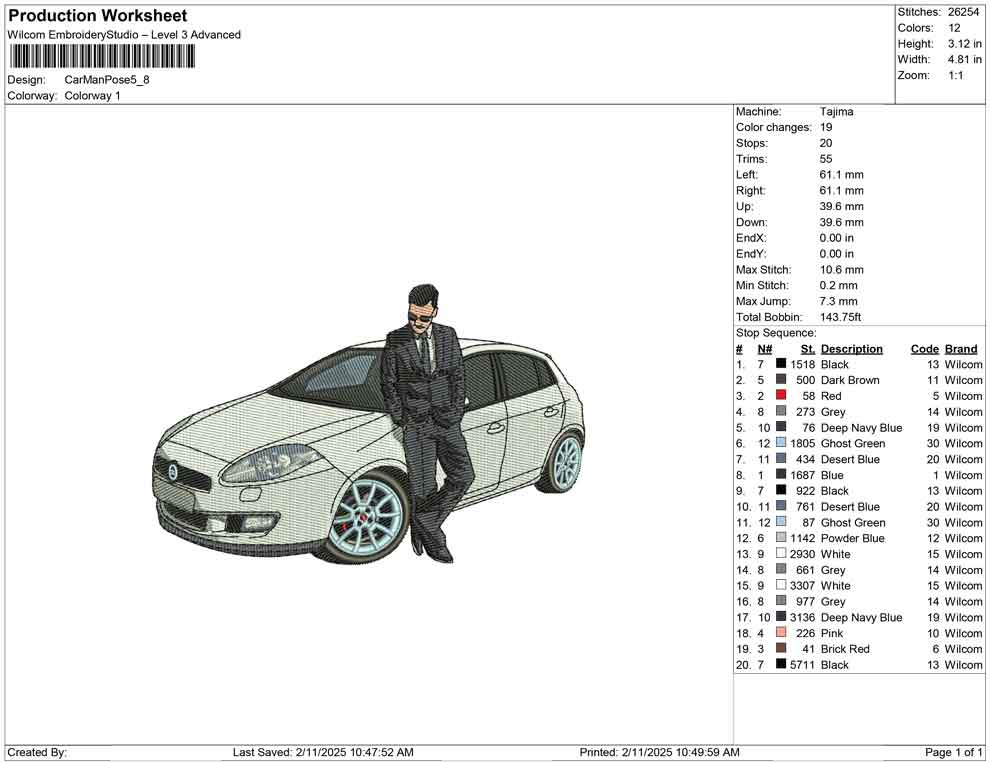Select the Tajima machine name

(837, 112)
